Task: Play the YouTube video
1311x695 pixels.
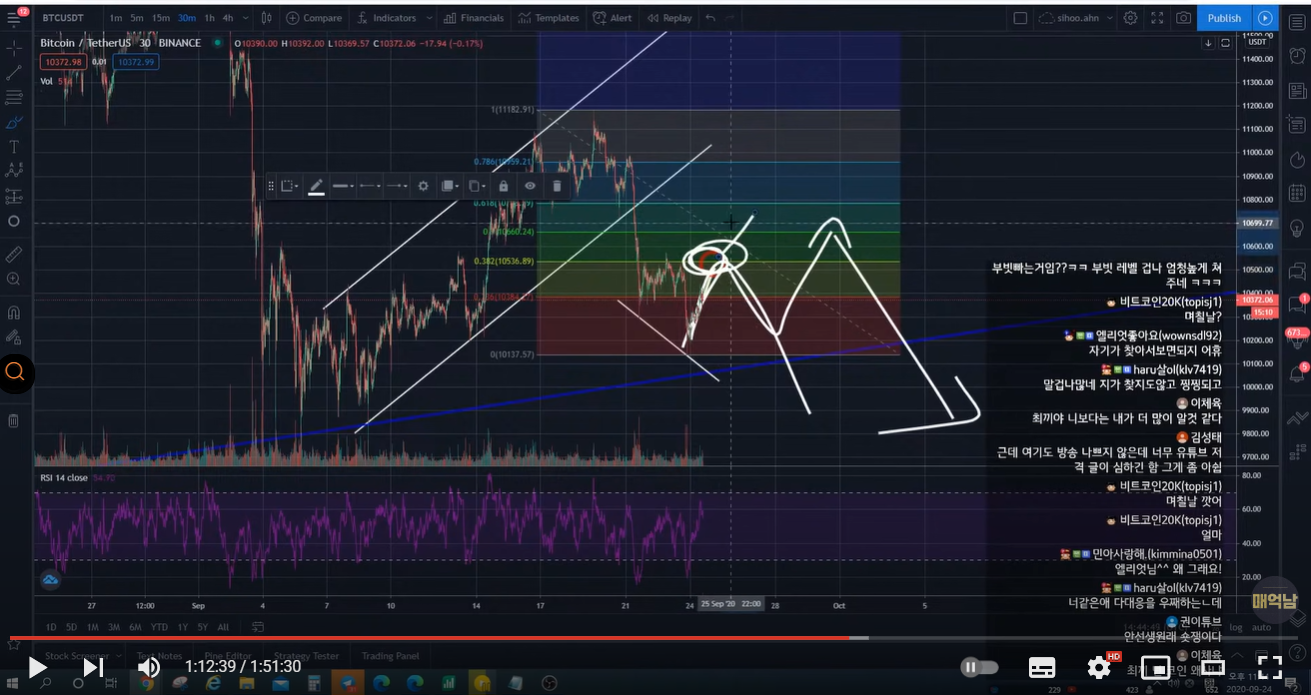Action: click(37, 667)
